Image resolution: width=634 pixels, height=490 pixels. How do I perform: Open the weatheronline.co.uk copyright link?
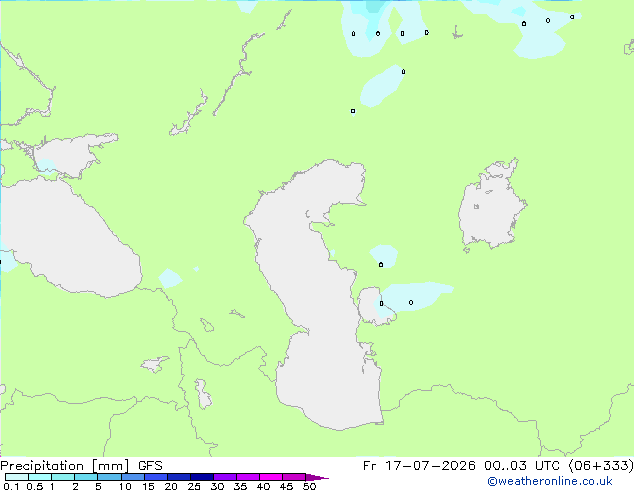(x=549, y=481)
